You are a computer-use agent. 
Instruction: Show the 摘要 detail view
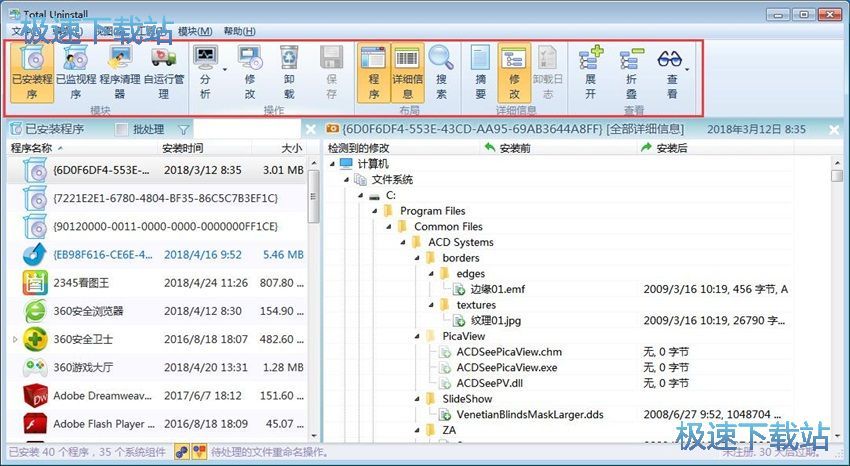[x=480, y=73]
